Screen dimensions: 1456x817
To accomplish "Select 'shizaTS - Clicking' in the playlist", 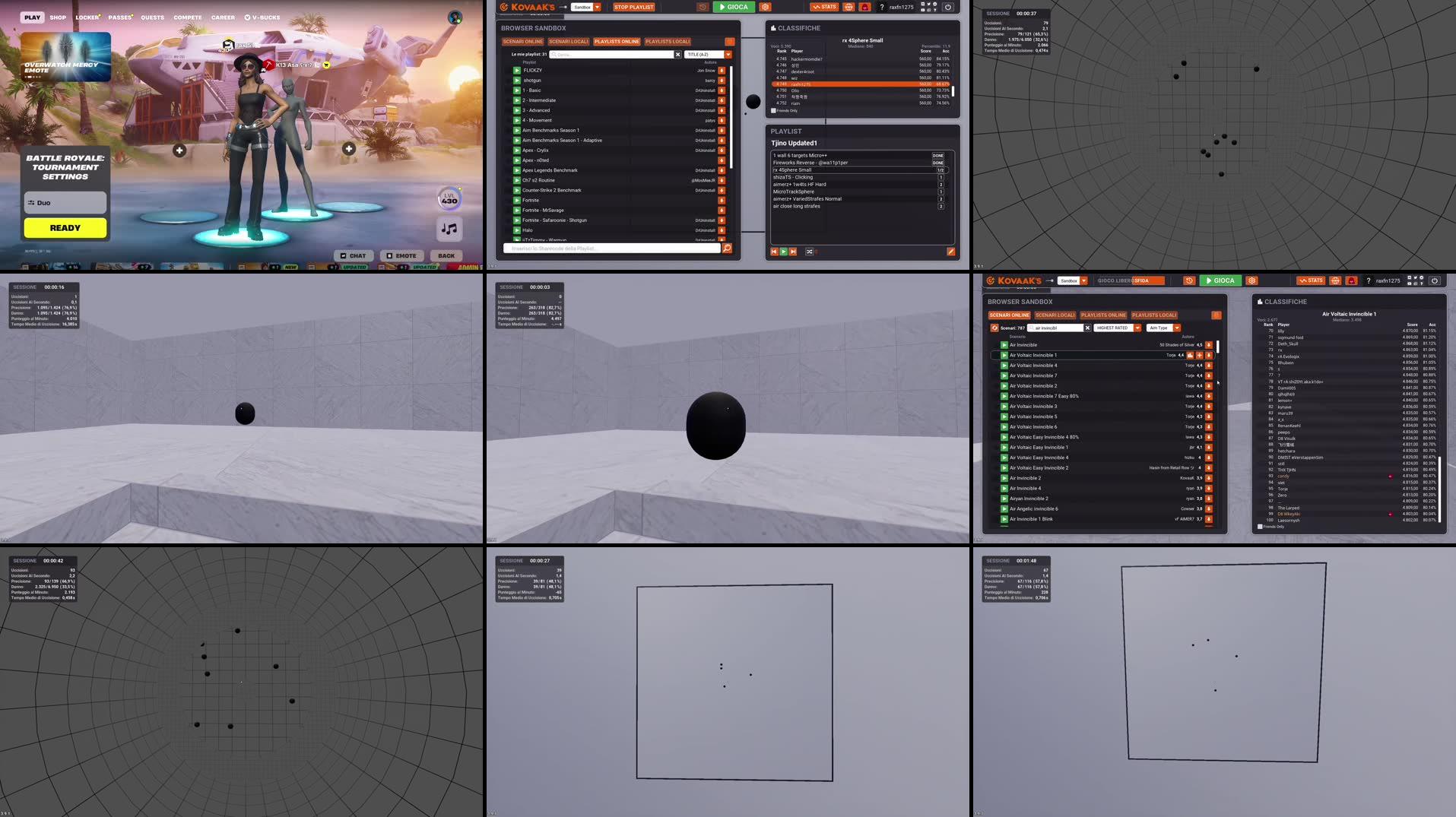I will pyautogui.click(x=858, y=177).
